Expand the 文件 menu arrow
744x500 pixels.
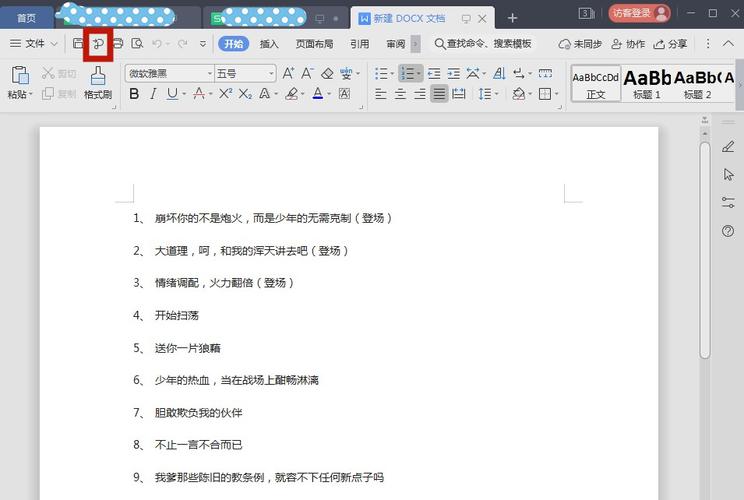[x=54, y=44]
